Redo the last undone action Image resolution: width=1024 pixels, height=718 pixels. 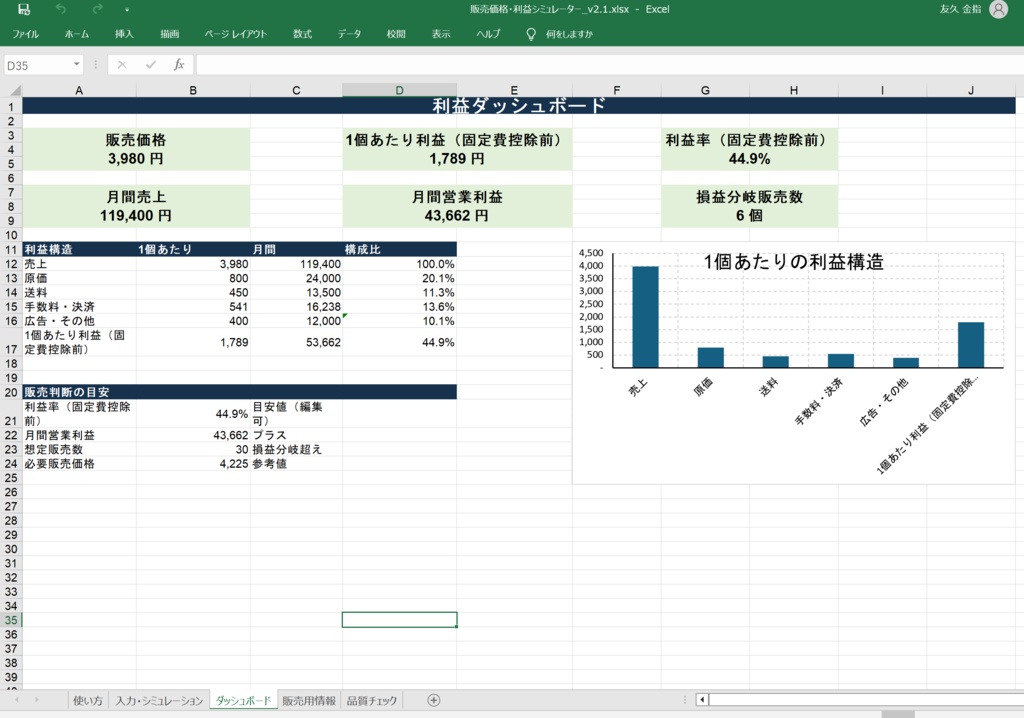click(98, 9)
